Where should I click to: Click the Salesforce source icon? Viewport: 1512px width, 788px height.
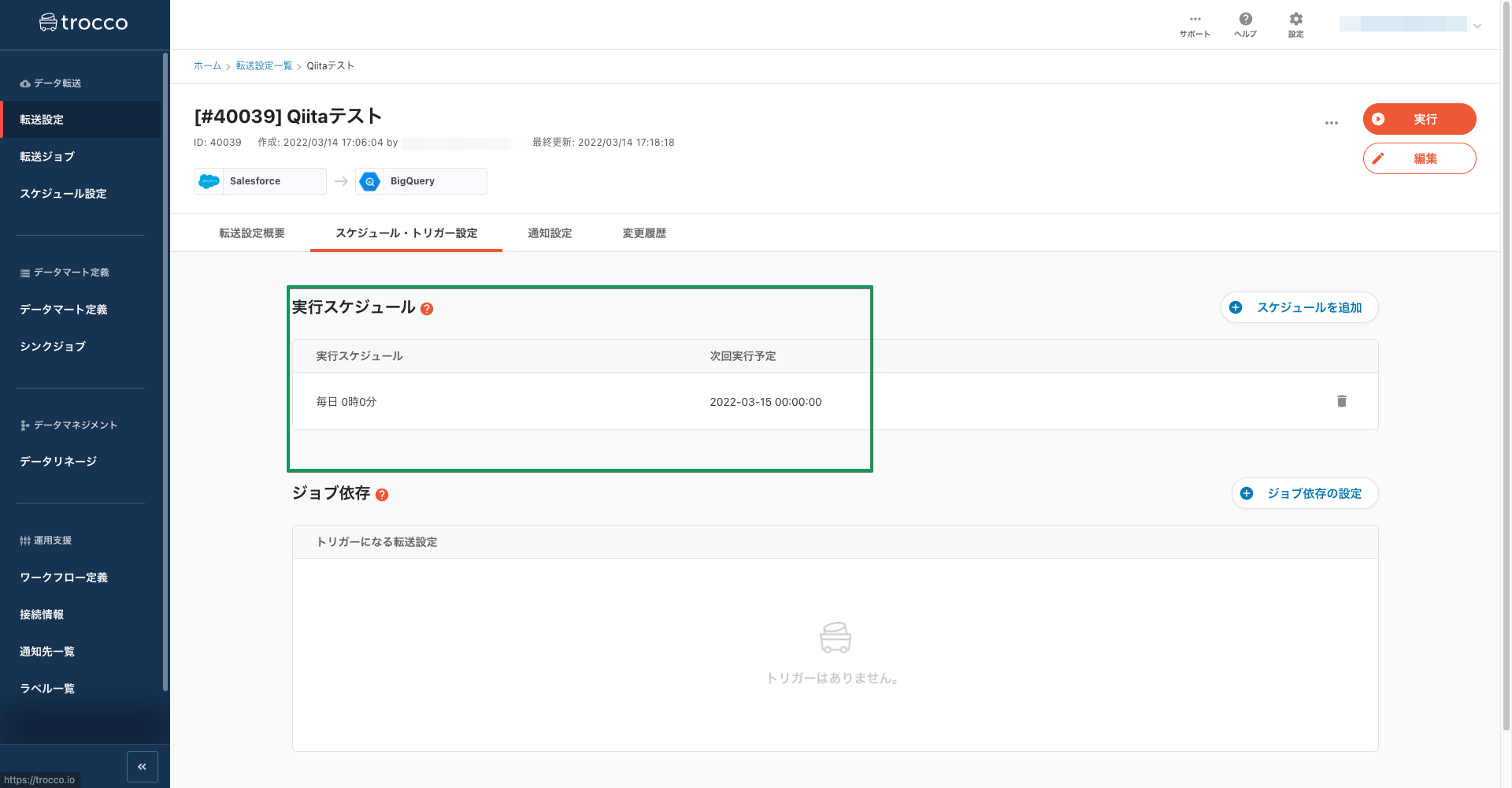coord(209,181)
